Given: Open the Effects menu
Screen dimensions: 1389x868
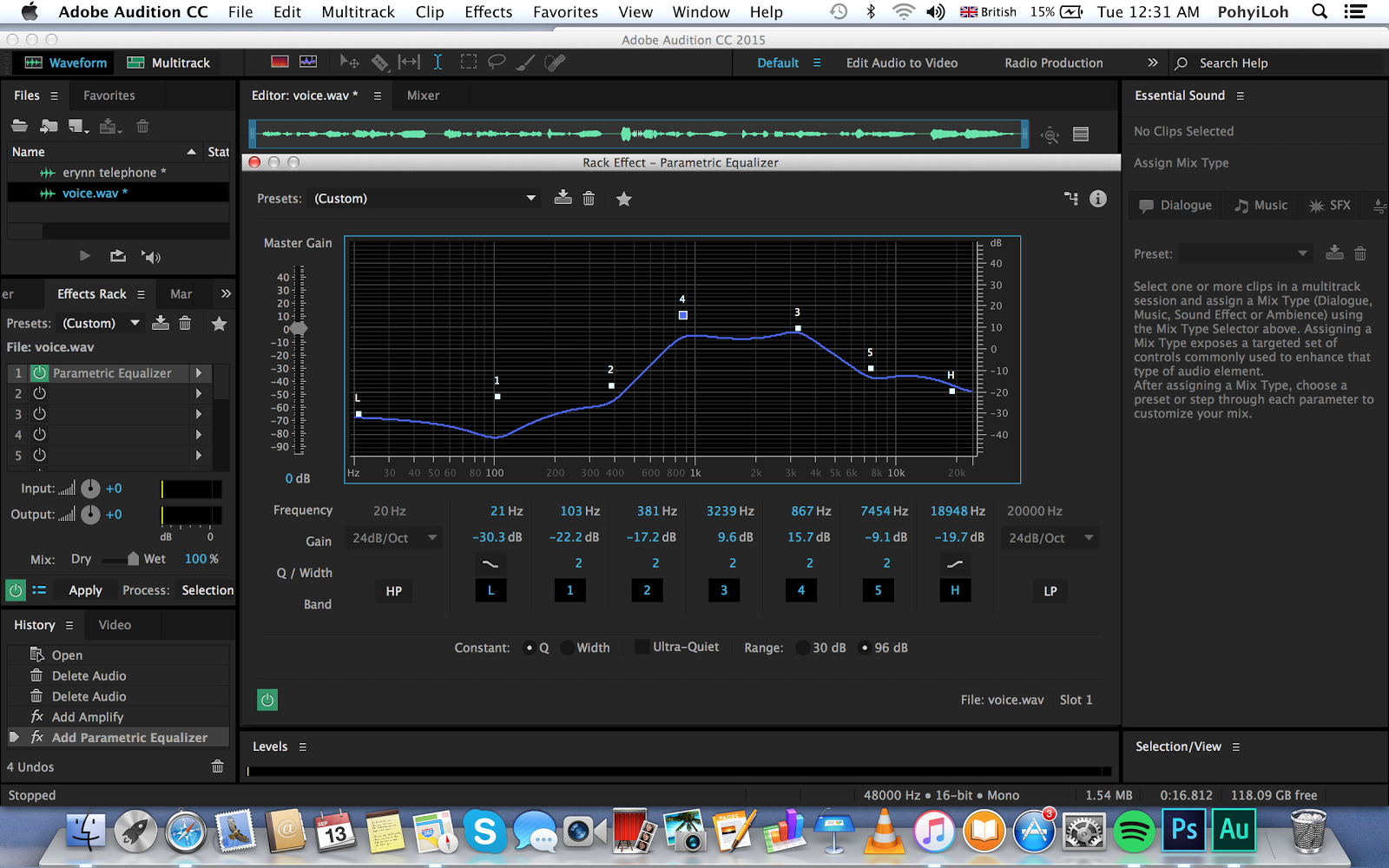Looking at the screenshot, I should click(x=489, y=11).
